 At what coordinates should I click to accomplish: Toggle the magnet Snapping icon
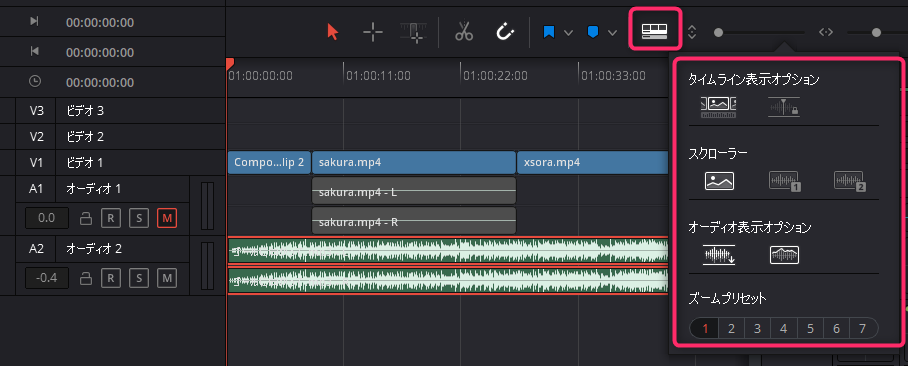click(505, 32)
